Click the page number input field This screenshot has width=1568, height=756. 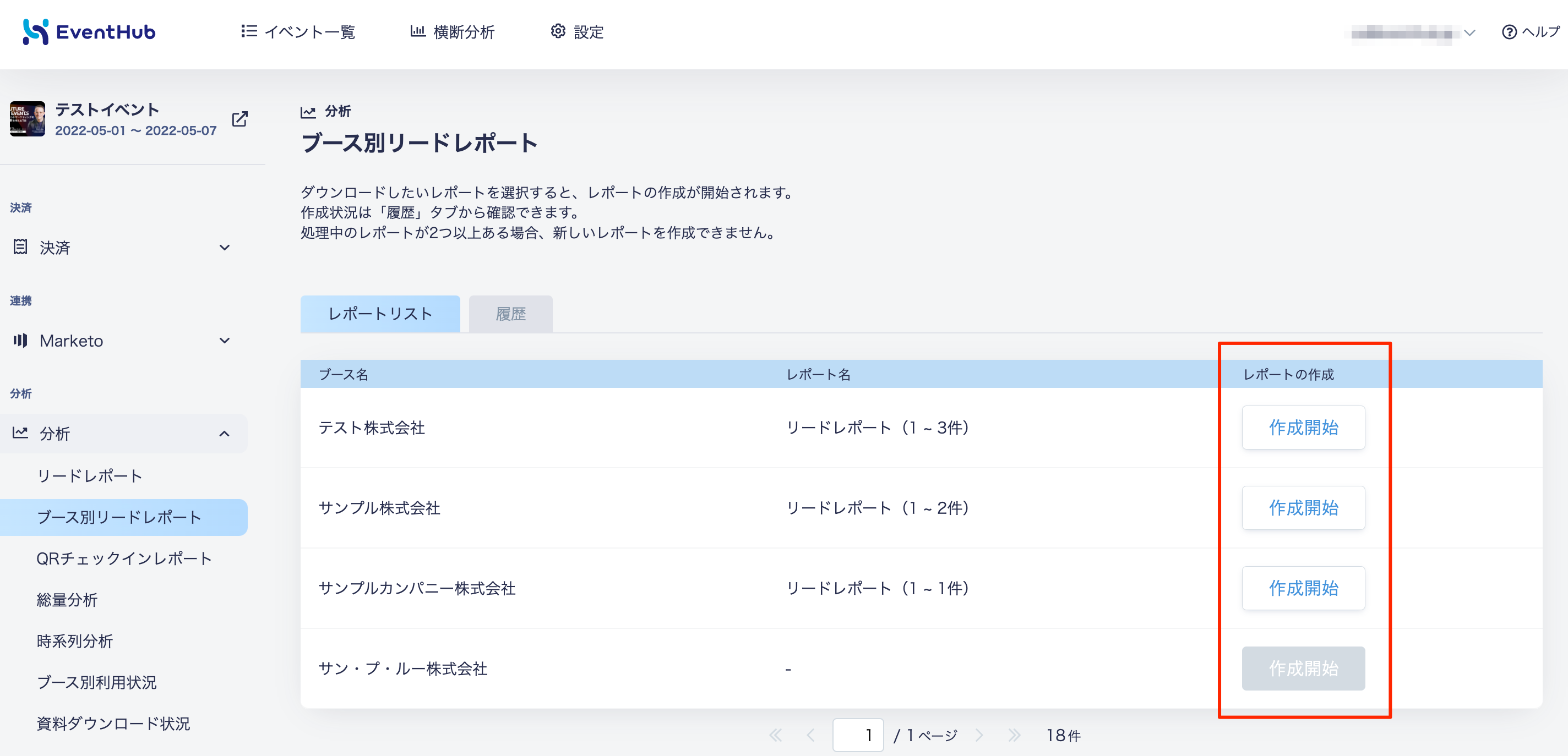(x=858, y=735)
